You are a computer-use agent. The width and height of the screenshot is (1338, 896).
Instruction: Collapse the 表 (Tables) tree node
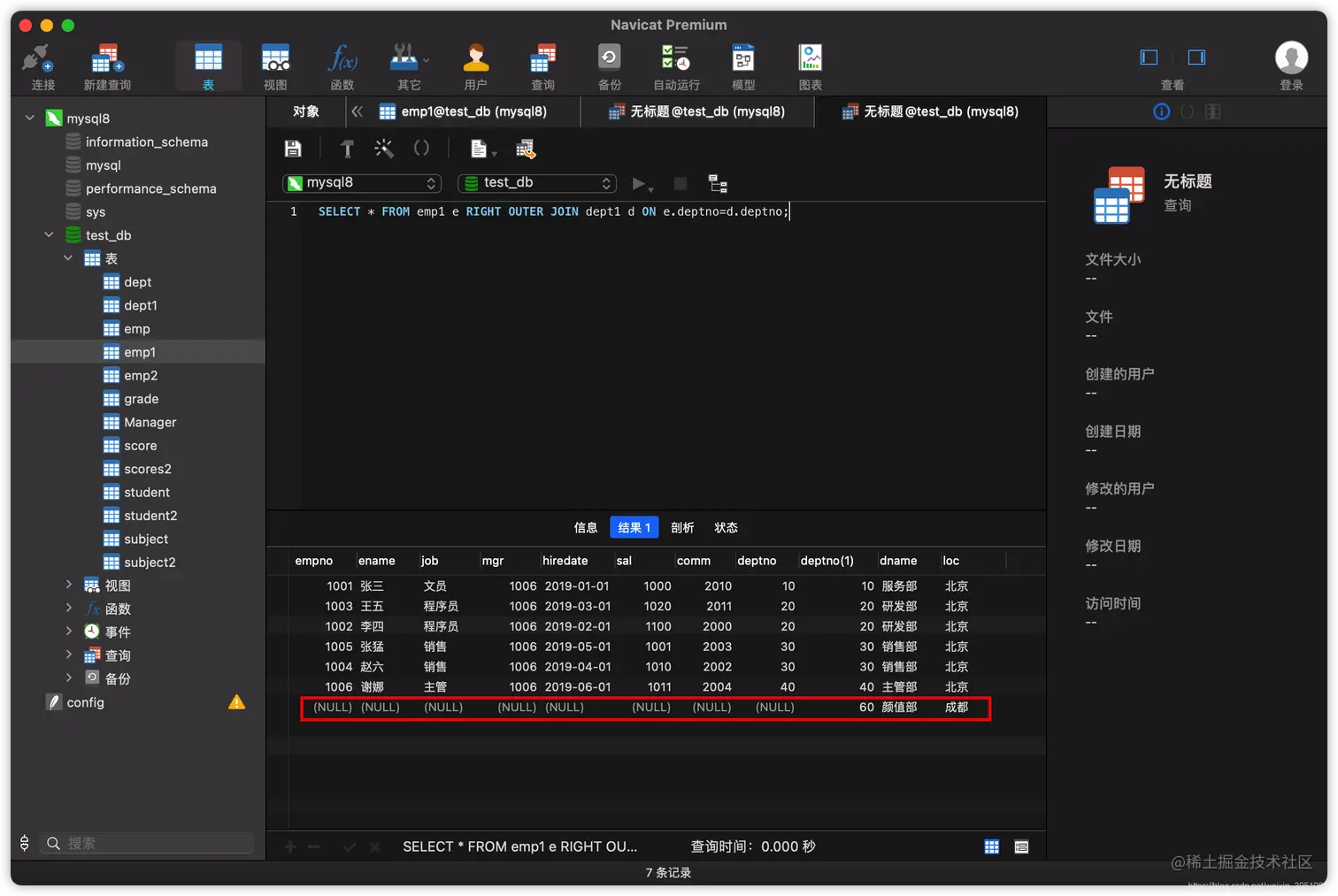[x=68, y=258]
